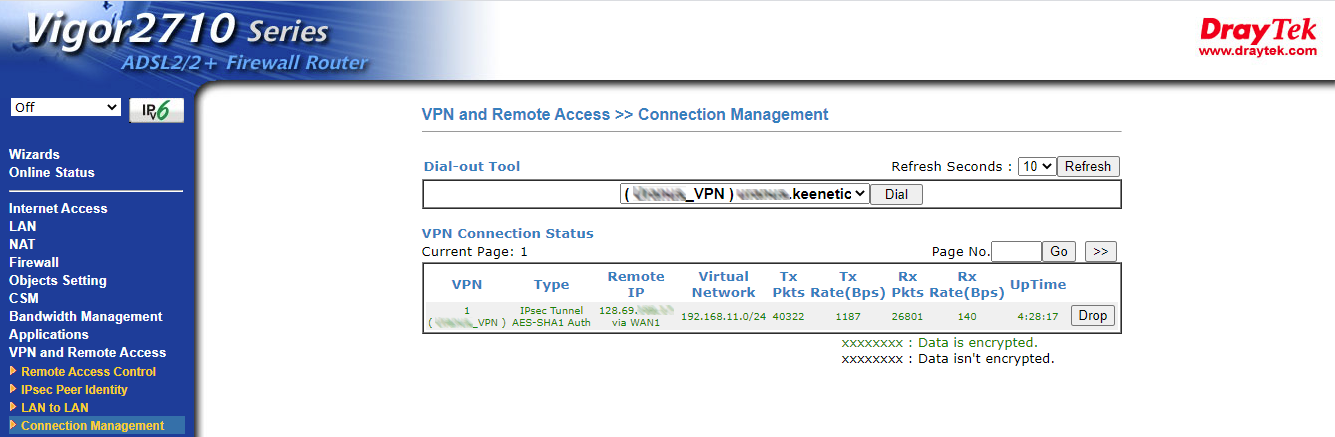Click the Virtual Network value 192.168.11.0/24
Image resolution: width=1335 pixels, height=437 pixels.
pos(723,316)
